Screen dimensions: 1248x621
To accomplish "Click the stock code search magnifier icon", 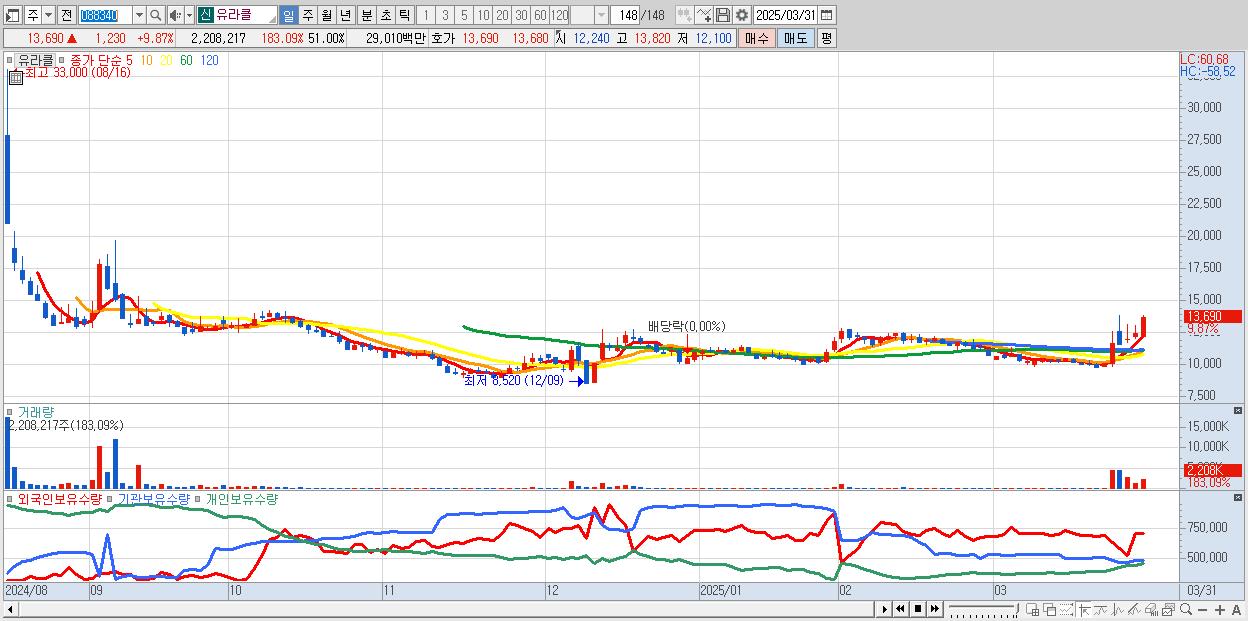I will (x=155, y=15).
